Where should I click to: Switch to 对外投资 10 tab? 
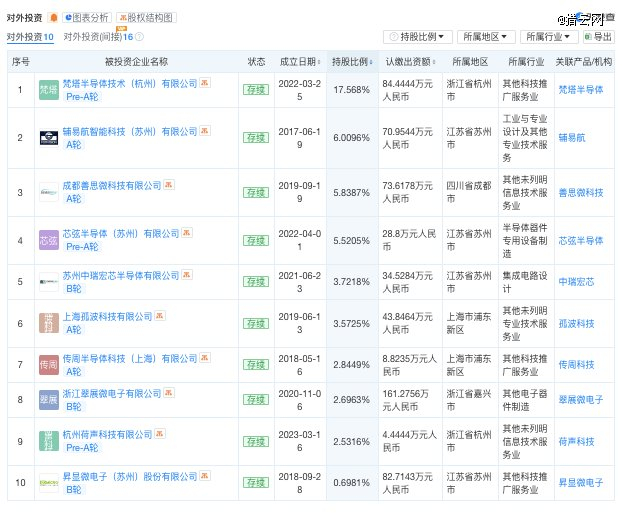click(30, 37)
